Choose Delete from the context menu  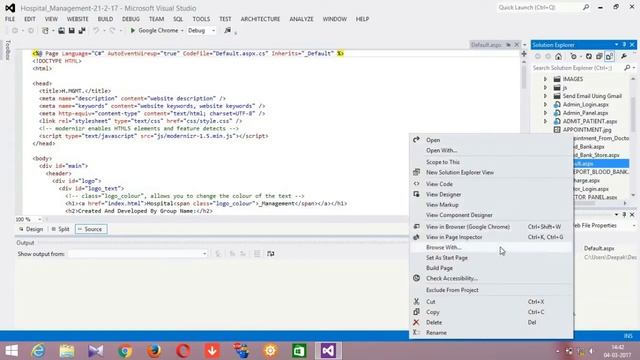pos(491,322)
